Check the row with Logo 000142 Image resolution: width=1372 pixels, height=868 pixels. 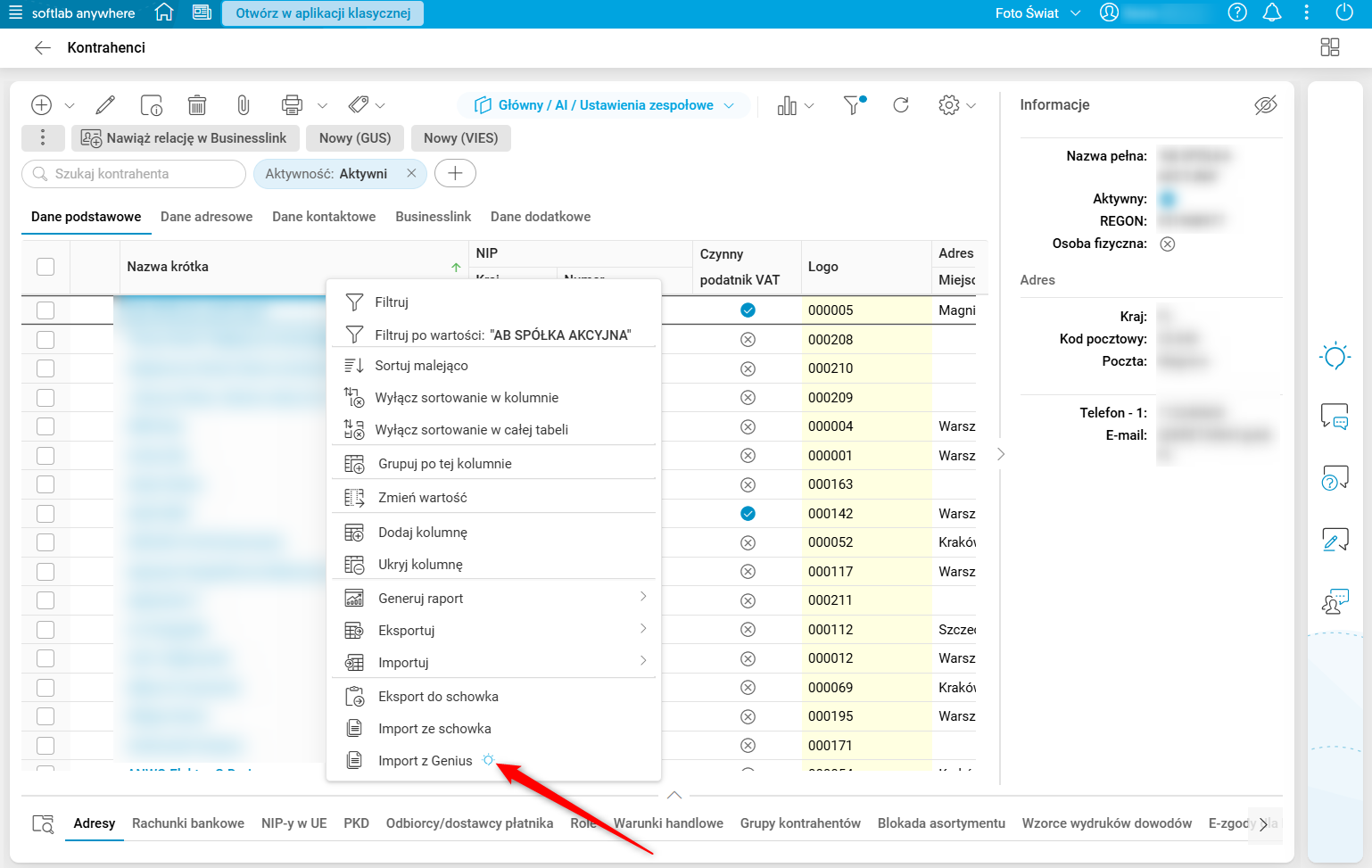click(x=45, y=514)
